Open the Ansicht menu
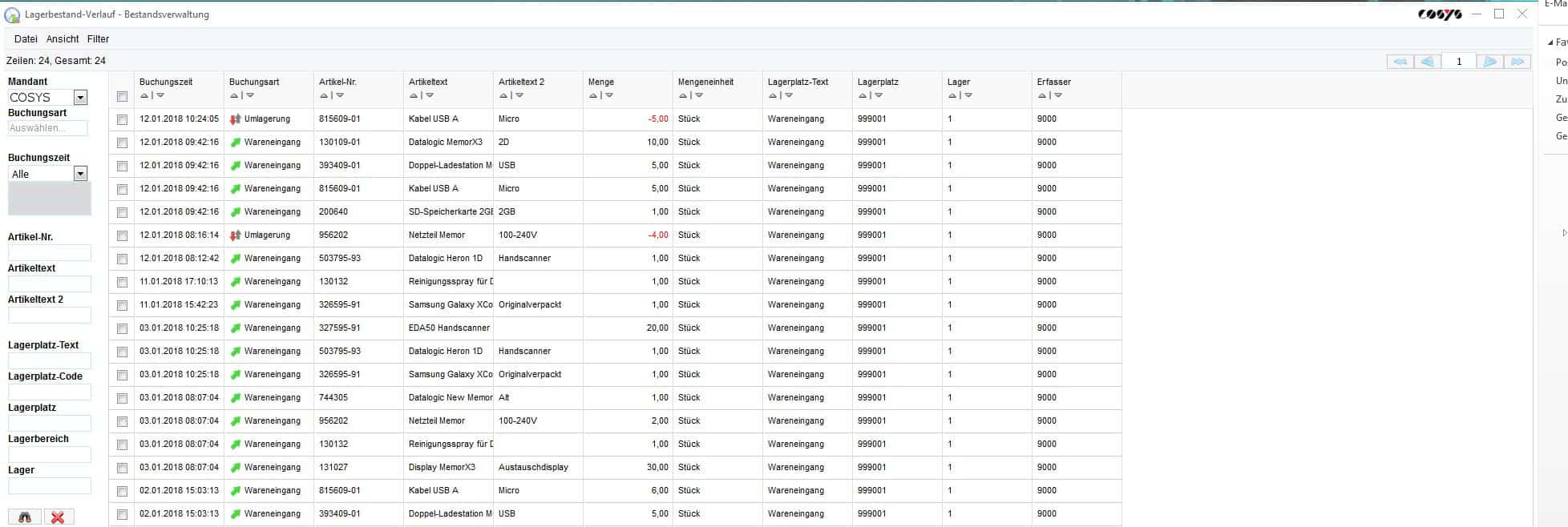Image resolution: width=1568 pixels, height=527 pixels. click(63, 39)
